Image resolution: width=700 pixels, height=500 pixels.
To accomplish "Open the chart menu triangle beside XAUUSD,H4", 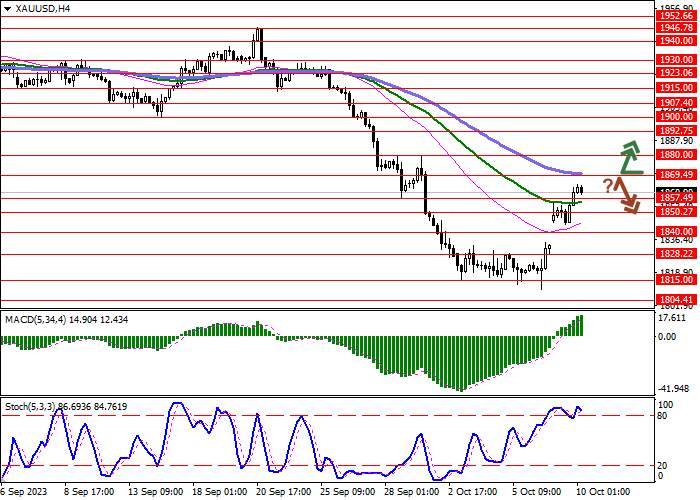I will pos(7,8).
